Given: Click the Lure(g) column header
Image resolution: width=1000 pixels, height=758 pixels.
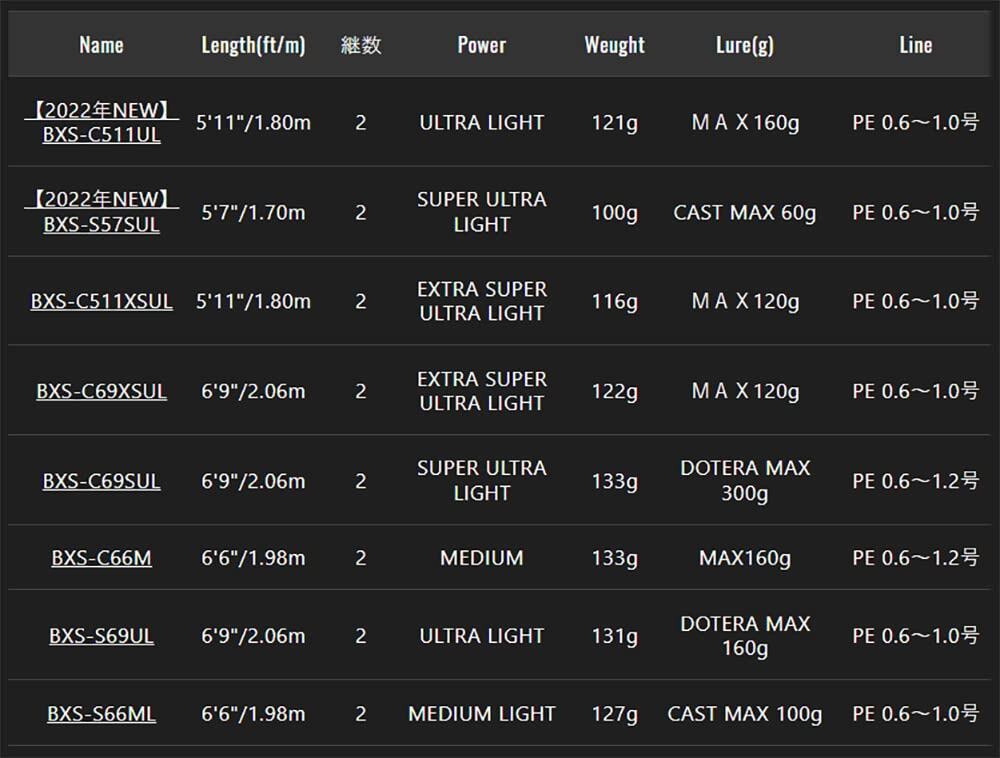Looking at the screenshot, I should [x=745, y=45].
